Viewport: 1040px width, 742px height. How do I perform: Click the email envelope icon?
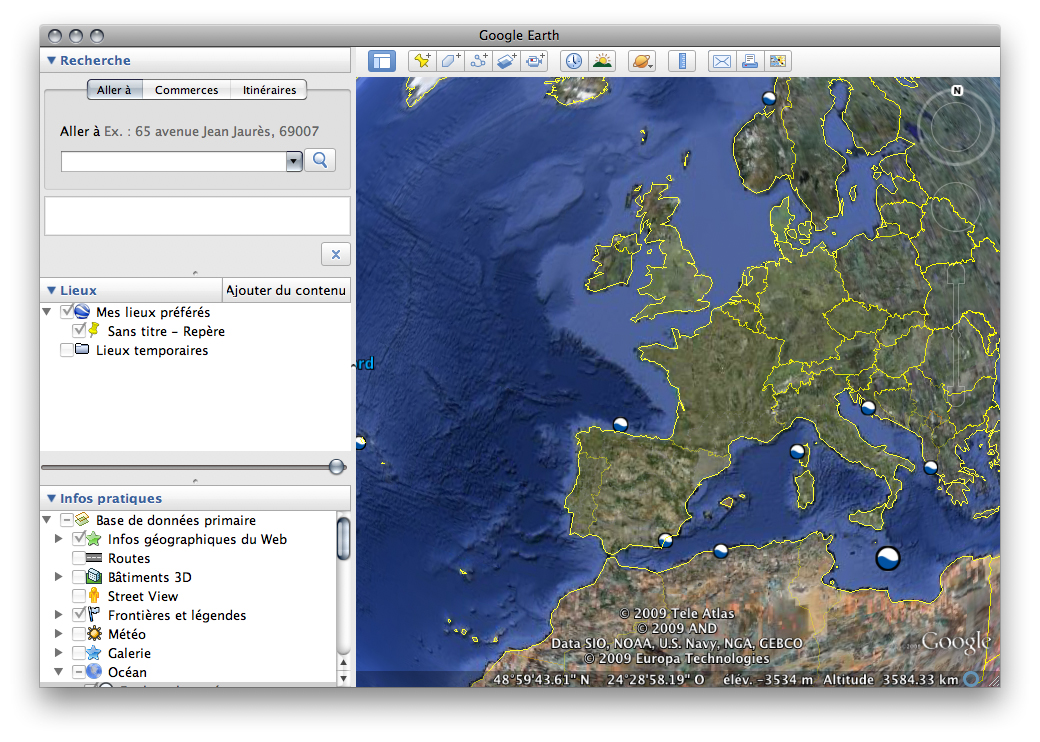[x=721, y=61]
